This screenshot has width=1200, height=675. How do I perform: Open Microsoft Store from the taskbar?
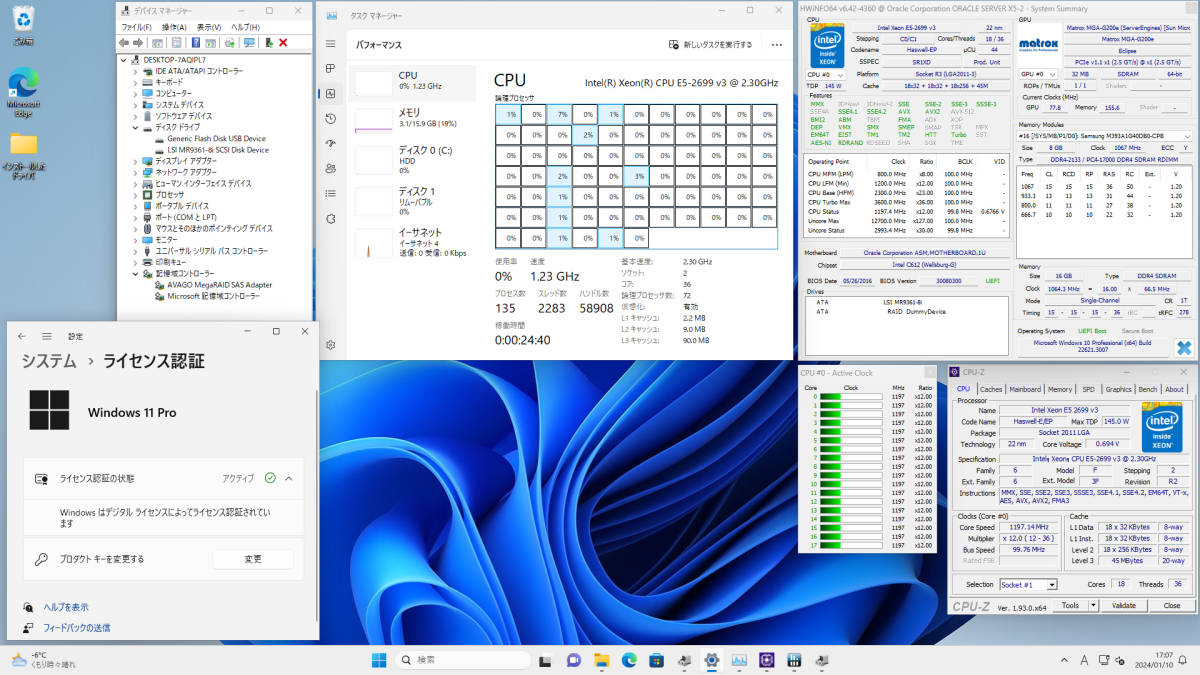(657, 660)
